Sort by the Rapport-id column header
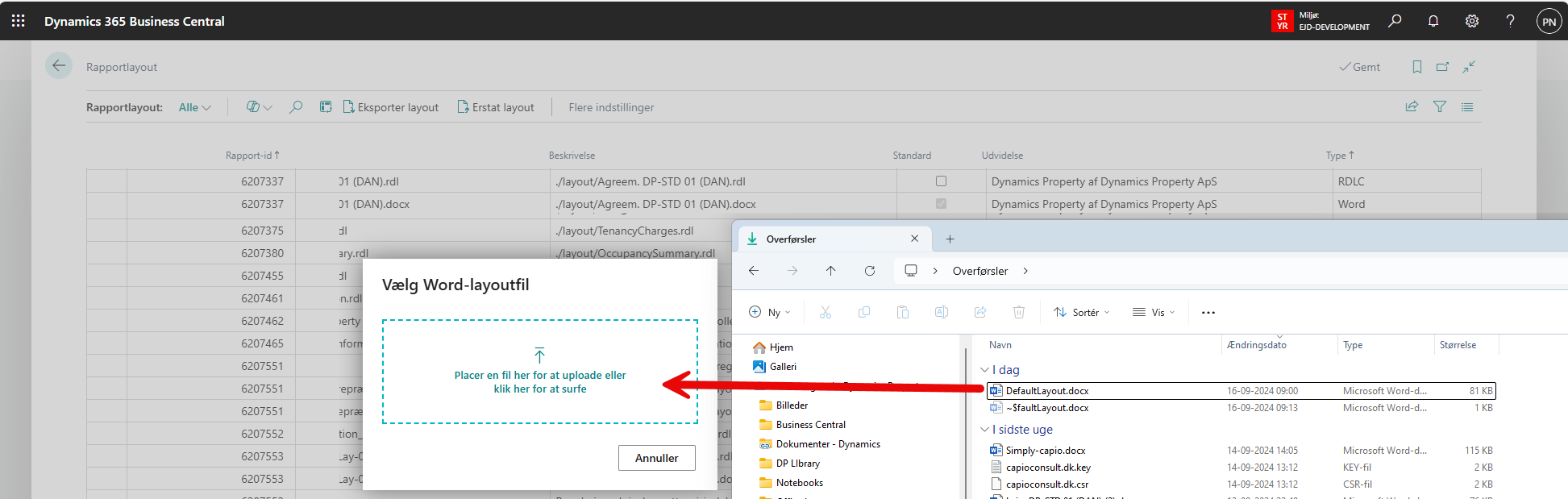This screenshot has width=1568, height=499. (x=252, y=156)
